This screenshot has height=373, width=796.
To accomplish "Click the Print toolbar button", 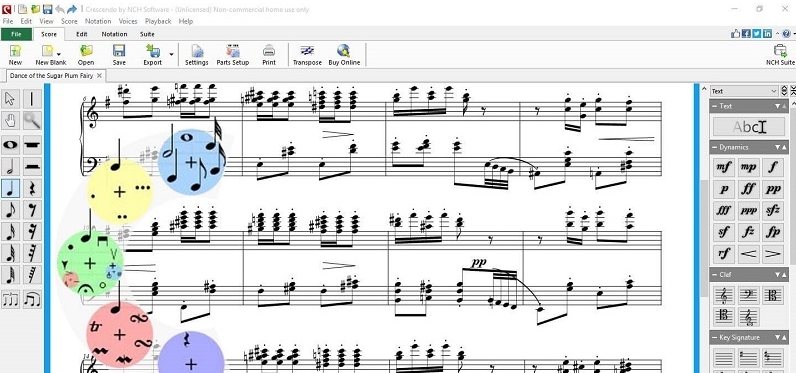I will point(269,55).
